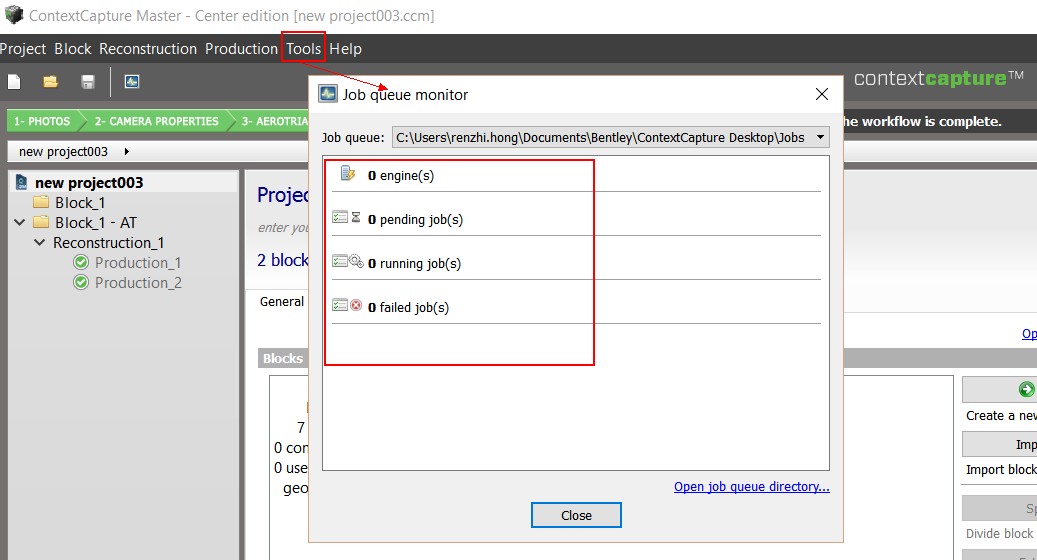Click the '2 block' summary text
Viewport: 1037px width, 560px height.
coord(282,260)
